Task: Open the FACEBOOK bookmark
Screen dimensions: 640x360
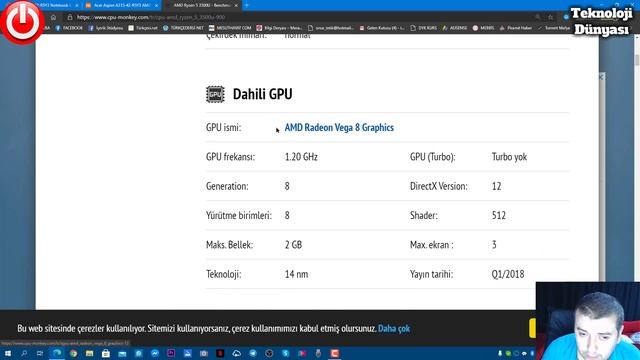Action: click(69, 28)
